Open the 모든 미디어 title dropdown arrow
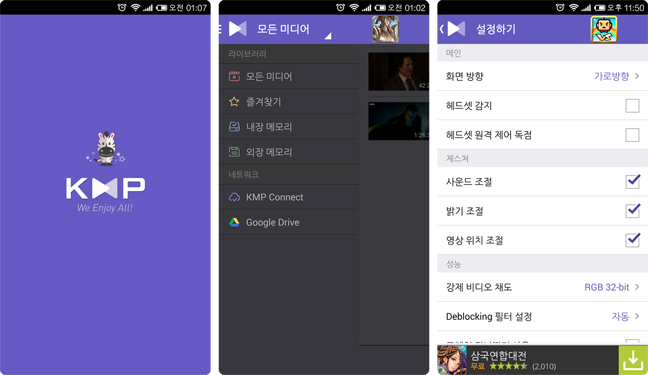Viewport: 648px width, 375px height. click(328, 36)
